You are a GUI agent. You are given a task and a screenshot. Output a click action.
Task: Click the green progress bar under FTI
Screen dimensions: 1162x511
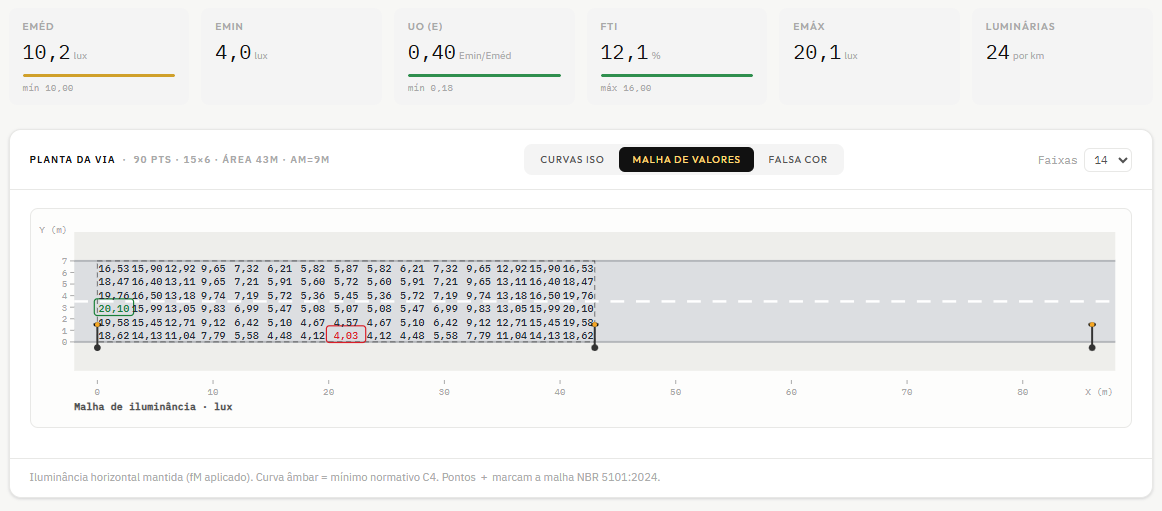click(x=677, y=76)
